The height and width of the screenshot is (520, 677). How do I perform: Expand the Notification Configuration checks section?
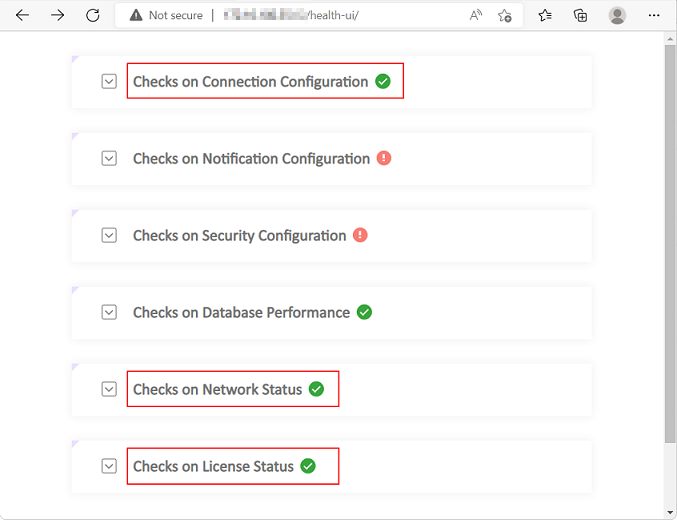tap(110, 159)
